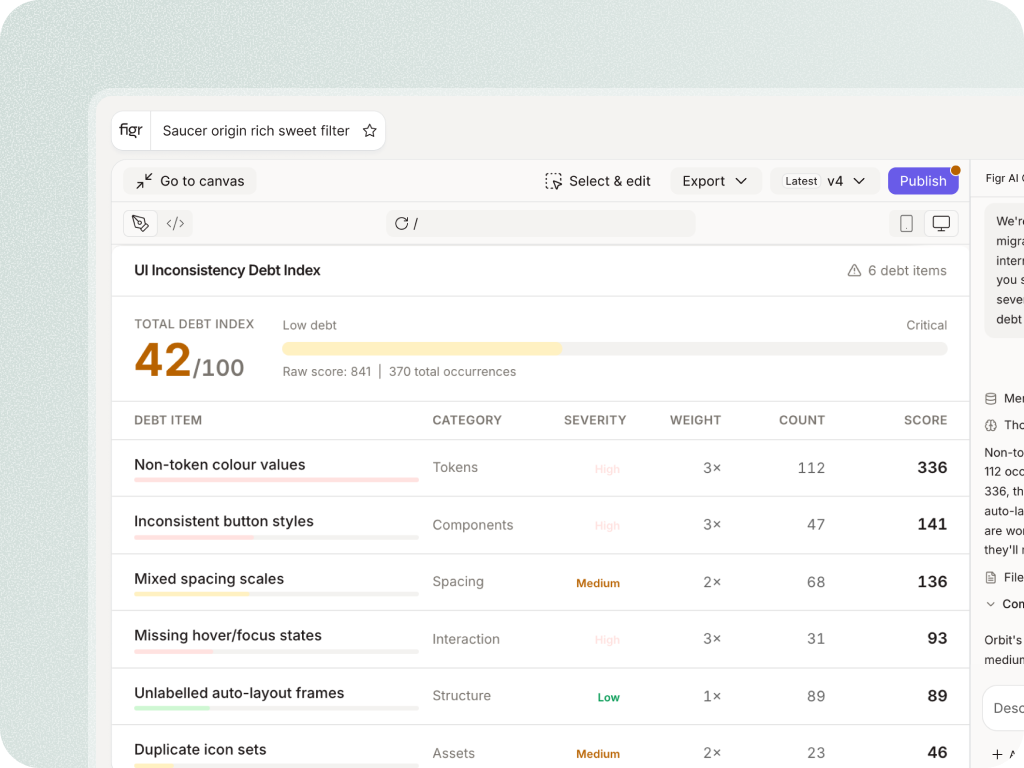Focus the chat description input field
Screen dimensions: 1024x768
[x=1004, y=708]
